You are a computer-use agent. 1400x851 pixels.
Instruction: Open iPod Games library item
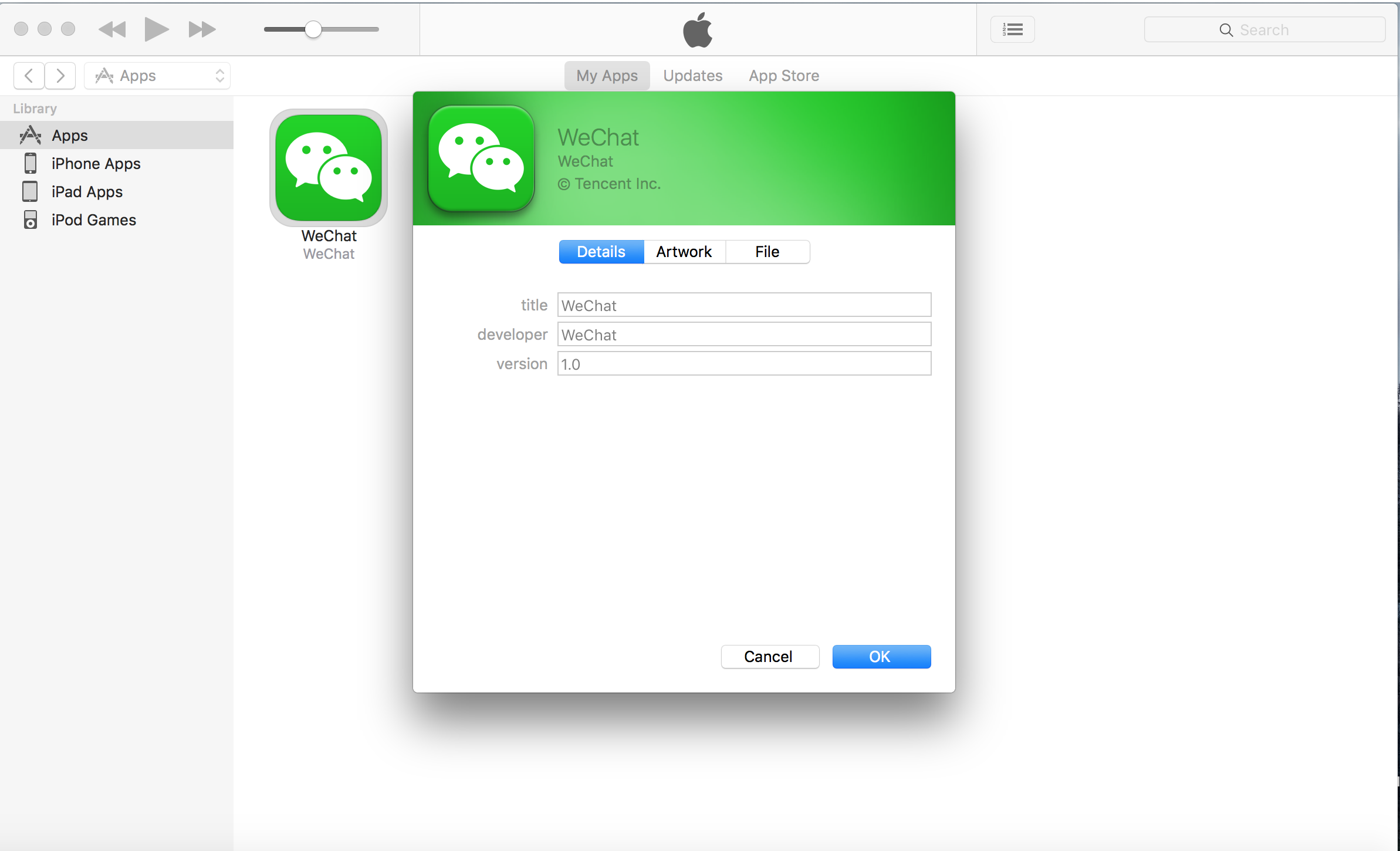coord(93,220)
